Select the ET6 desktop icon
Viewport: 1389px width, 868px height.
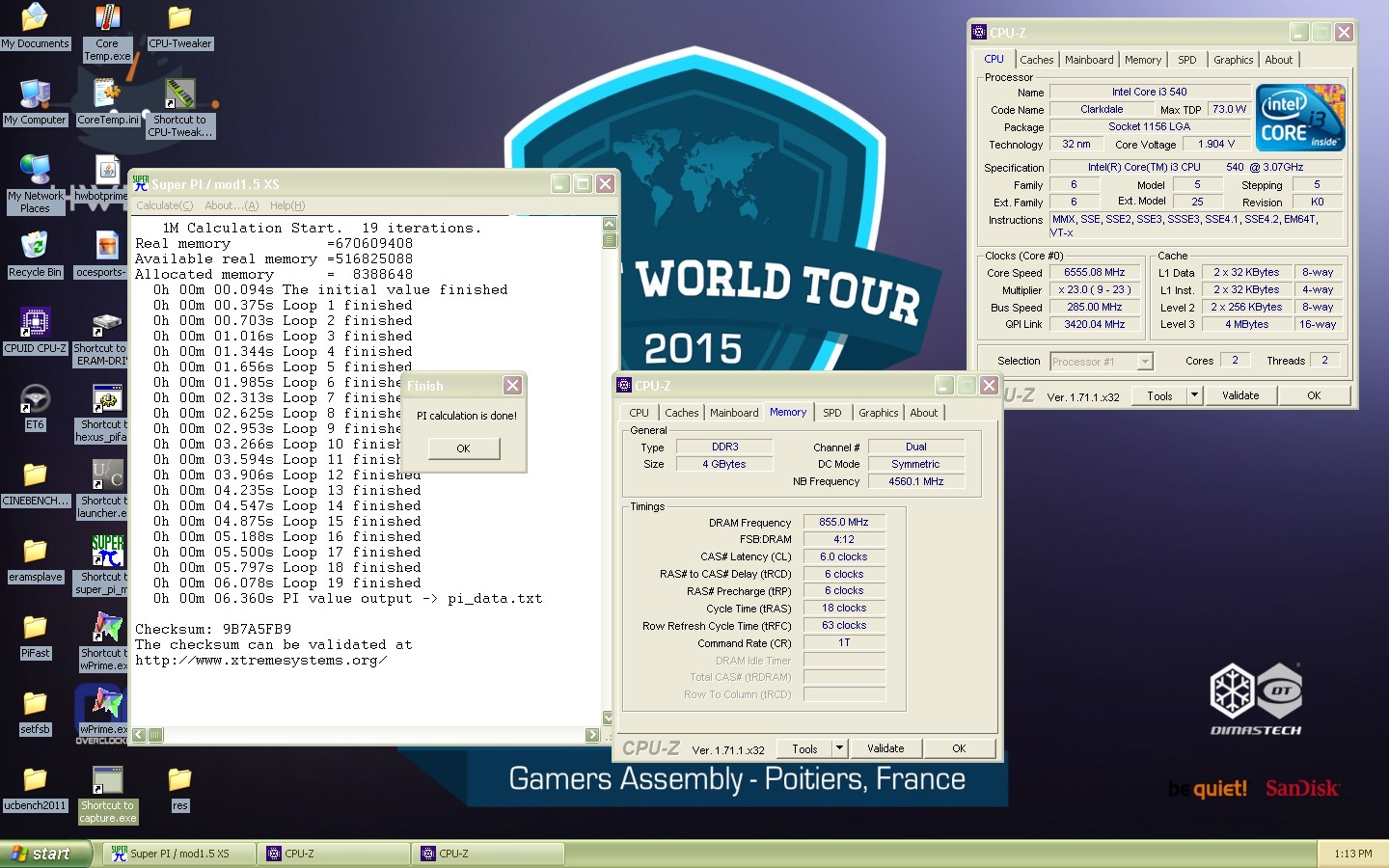(x=35, y=407)
